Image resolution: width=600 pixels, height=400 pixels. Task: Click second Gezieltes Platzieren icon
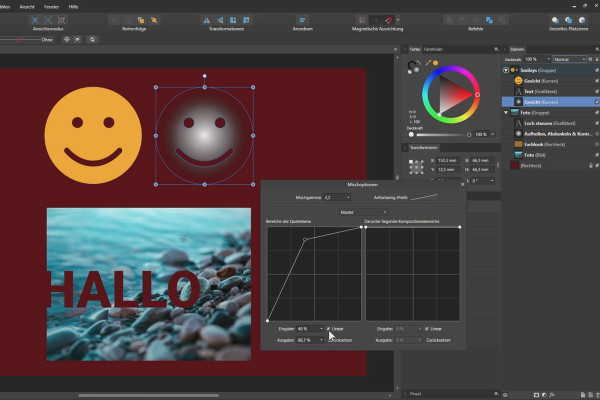pos(569,20)
